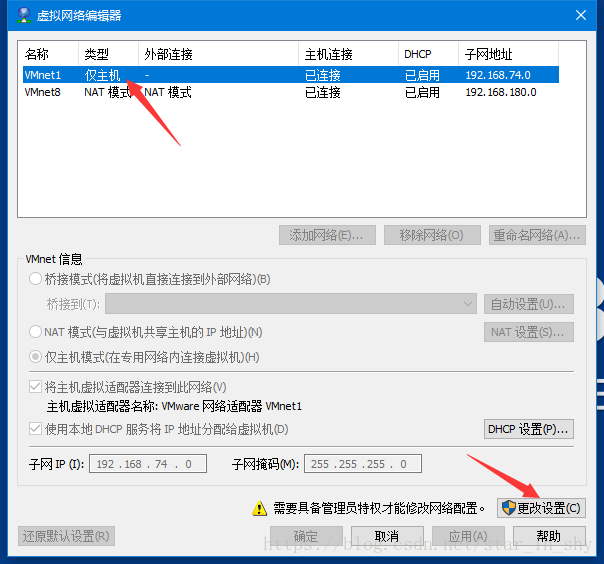Open the NAT 设置(S)... button
The width and height of the screenshot is (604, 564).
(x=529, y=332)
